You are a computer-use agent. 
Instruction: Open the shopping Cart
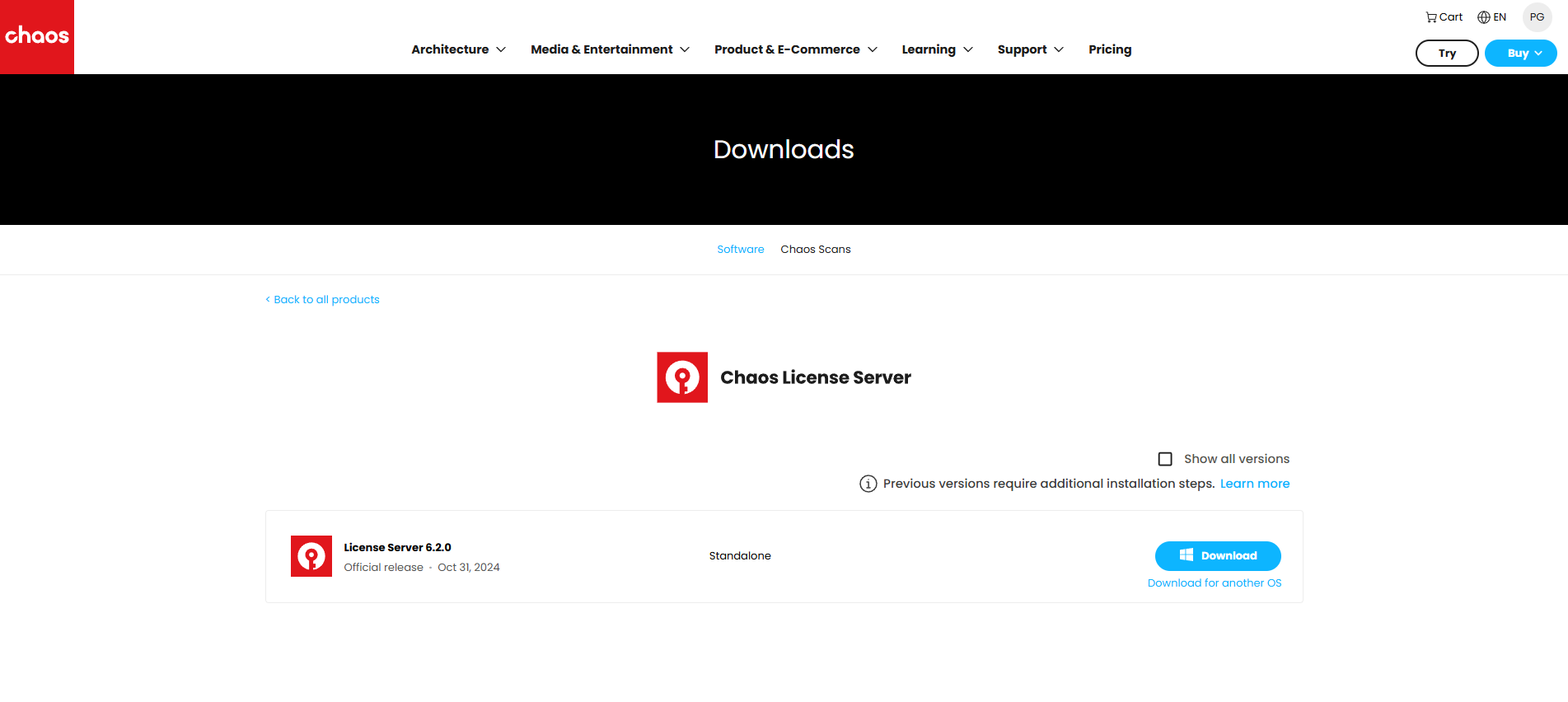point(1444,17)
